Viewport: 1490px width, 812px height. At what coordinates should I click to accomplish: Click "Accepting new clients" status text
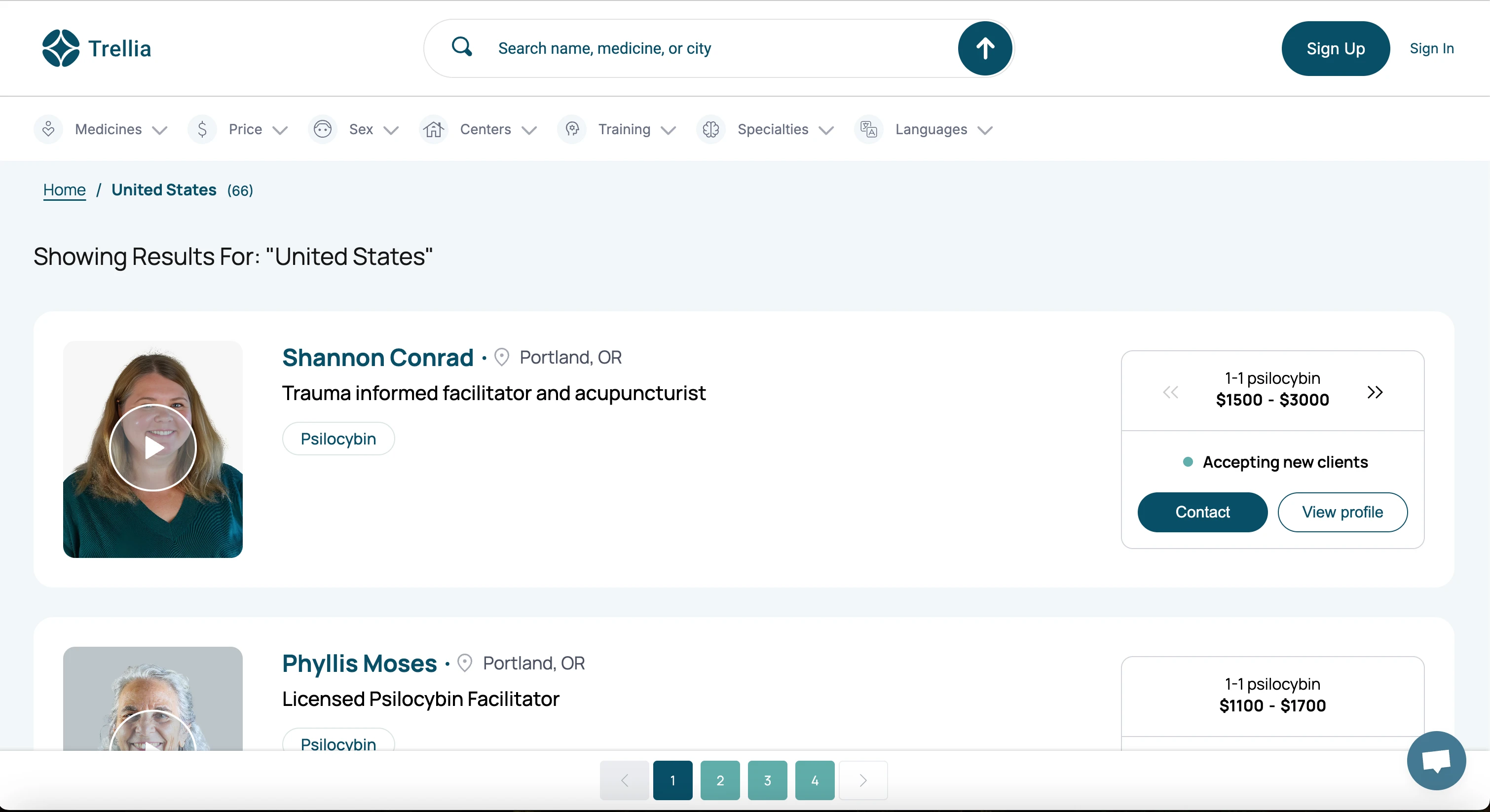click(1285, 462)
